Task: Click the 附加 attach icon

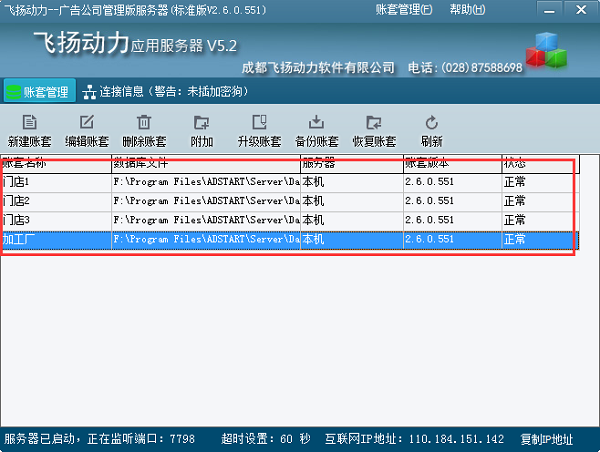Action: click(x=202, y=123)
